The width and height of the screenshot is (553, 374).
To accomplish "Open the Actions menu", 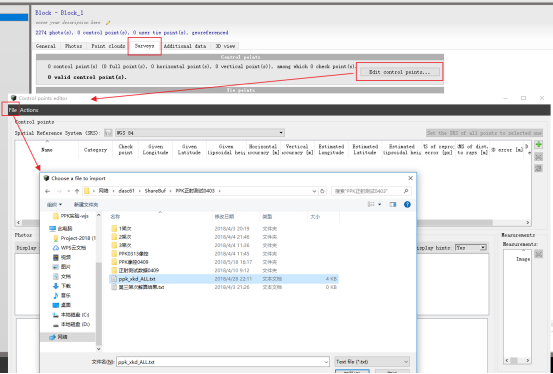I will click(29, 110).
